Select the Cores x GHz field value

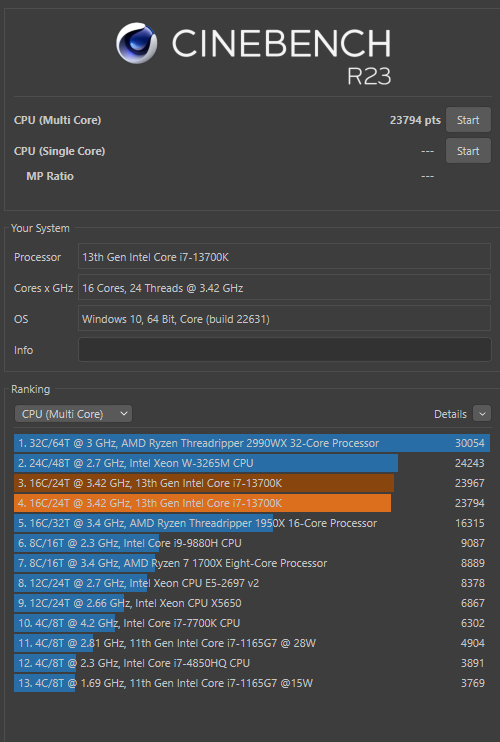click(x=284, y=288)
